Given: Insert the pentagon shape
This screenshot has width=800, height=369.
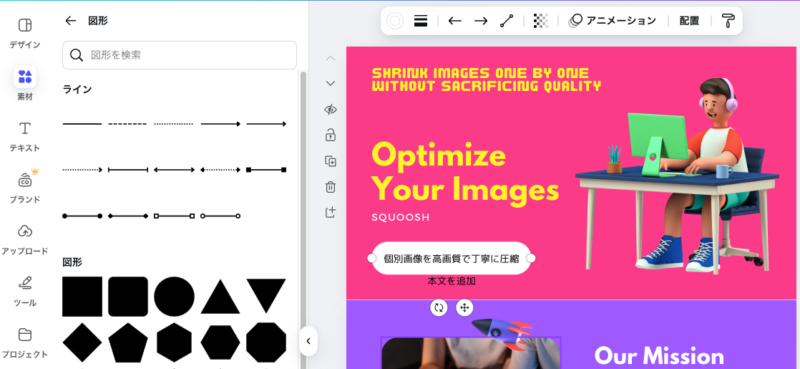Looking at the screenshot, I should 128,342.
